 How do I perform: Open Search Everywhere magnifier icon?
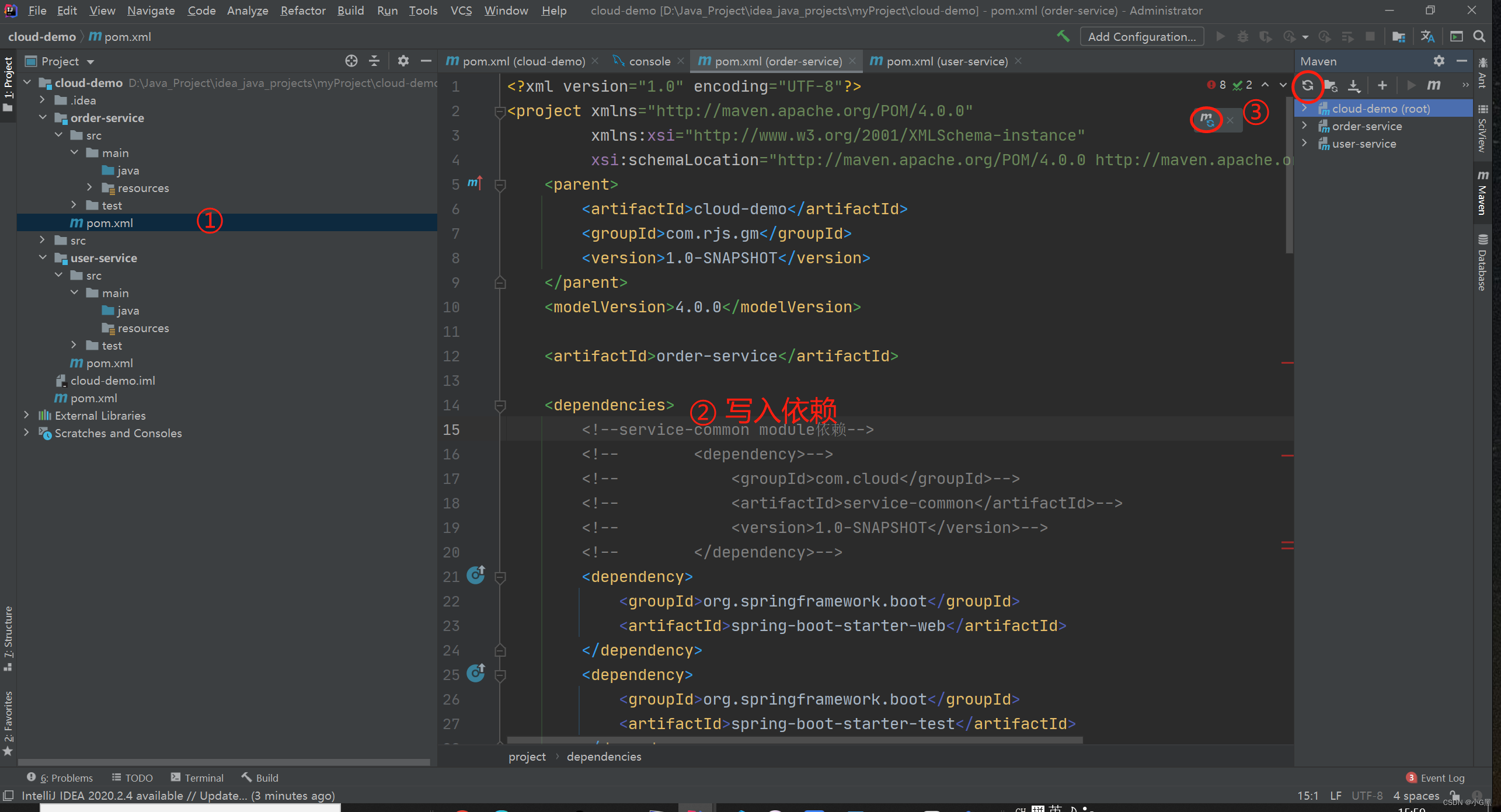click(1479, 36)
